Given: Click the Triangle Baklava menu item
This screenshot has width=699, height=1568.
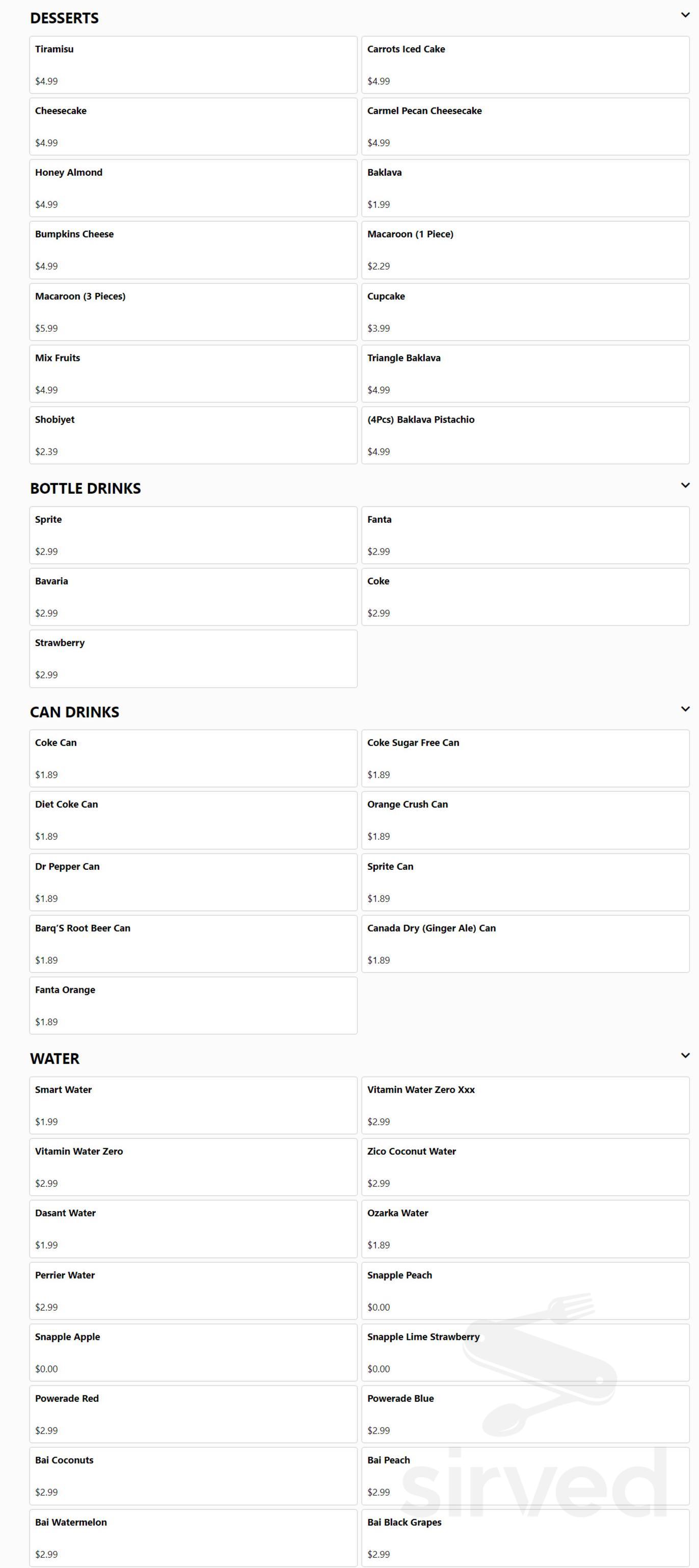Looking at the screenshot, I should [x=525, y=374].
